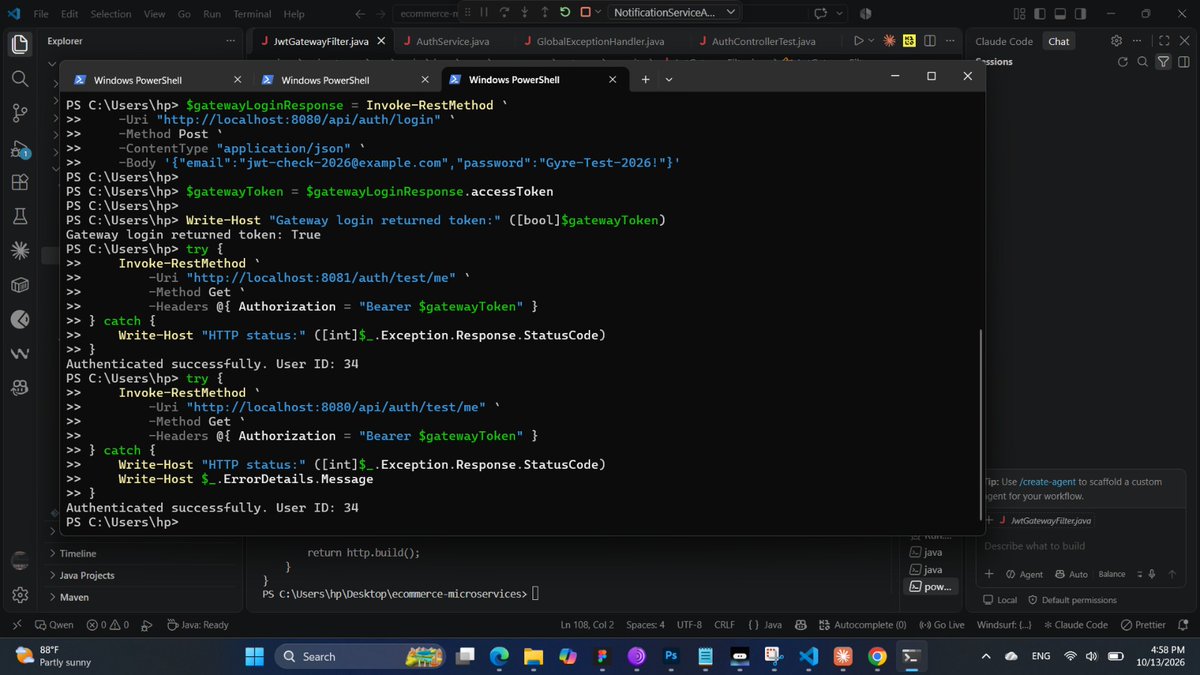Open the PowerShell new tab dropdown arrow
Viewport: 1200px width, 675px height.
tap(669, 79)
